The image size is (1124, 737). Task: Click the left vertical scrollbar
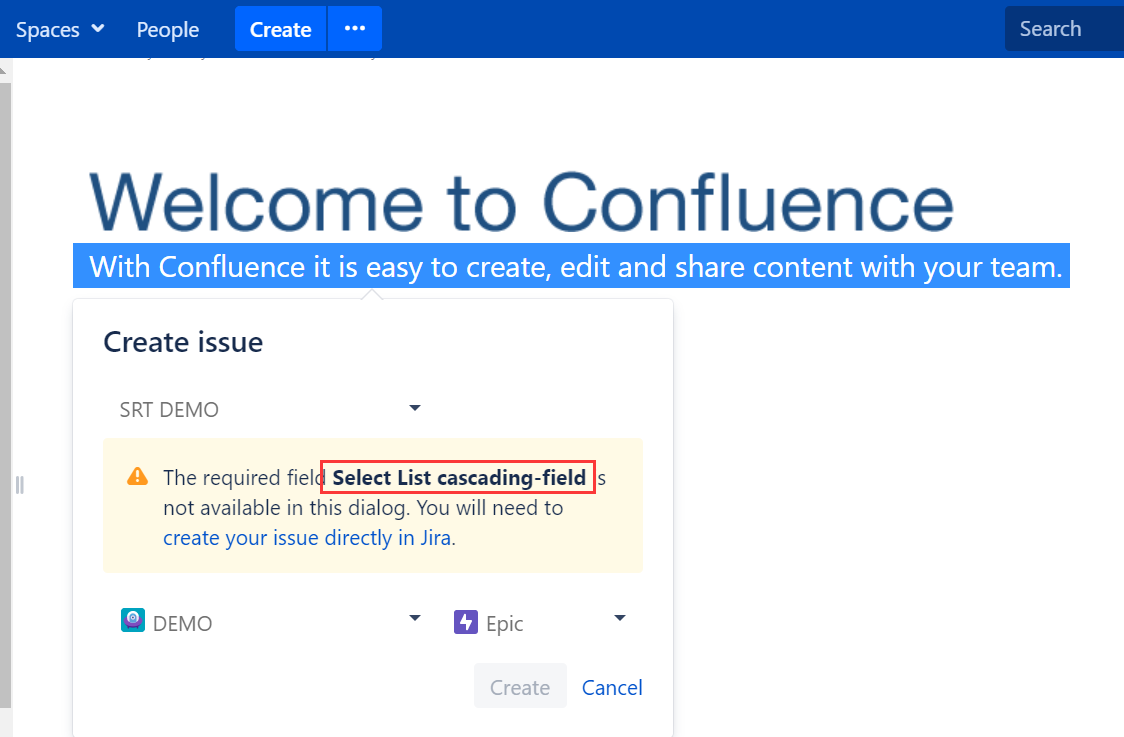5,394
